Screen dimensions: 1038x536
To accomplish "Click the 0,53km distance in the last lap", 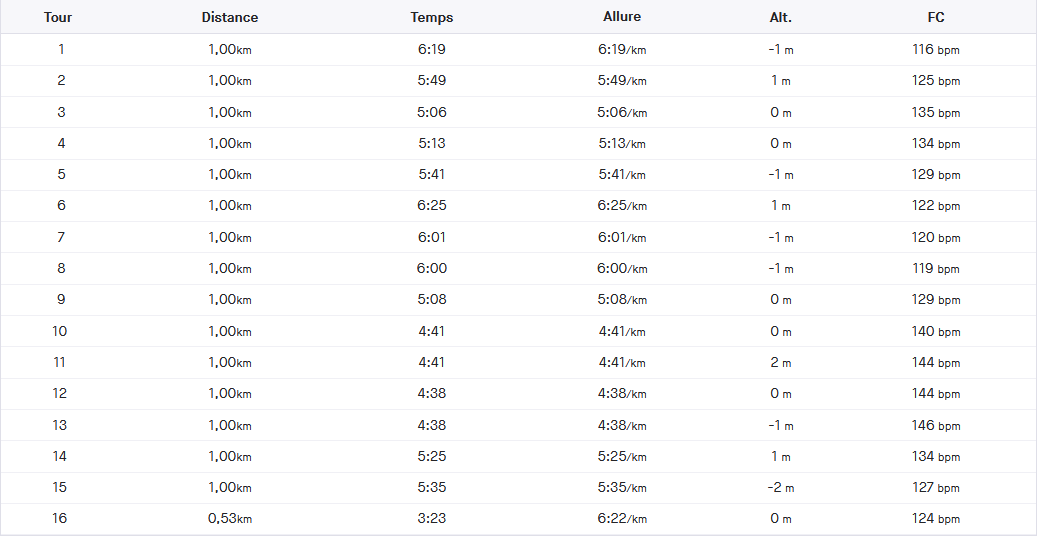I will [229, 518].
